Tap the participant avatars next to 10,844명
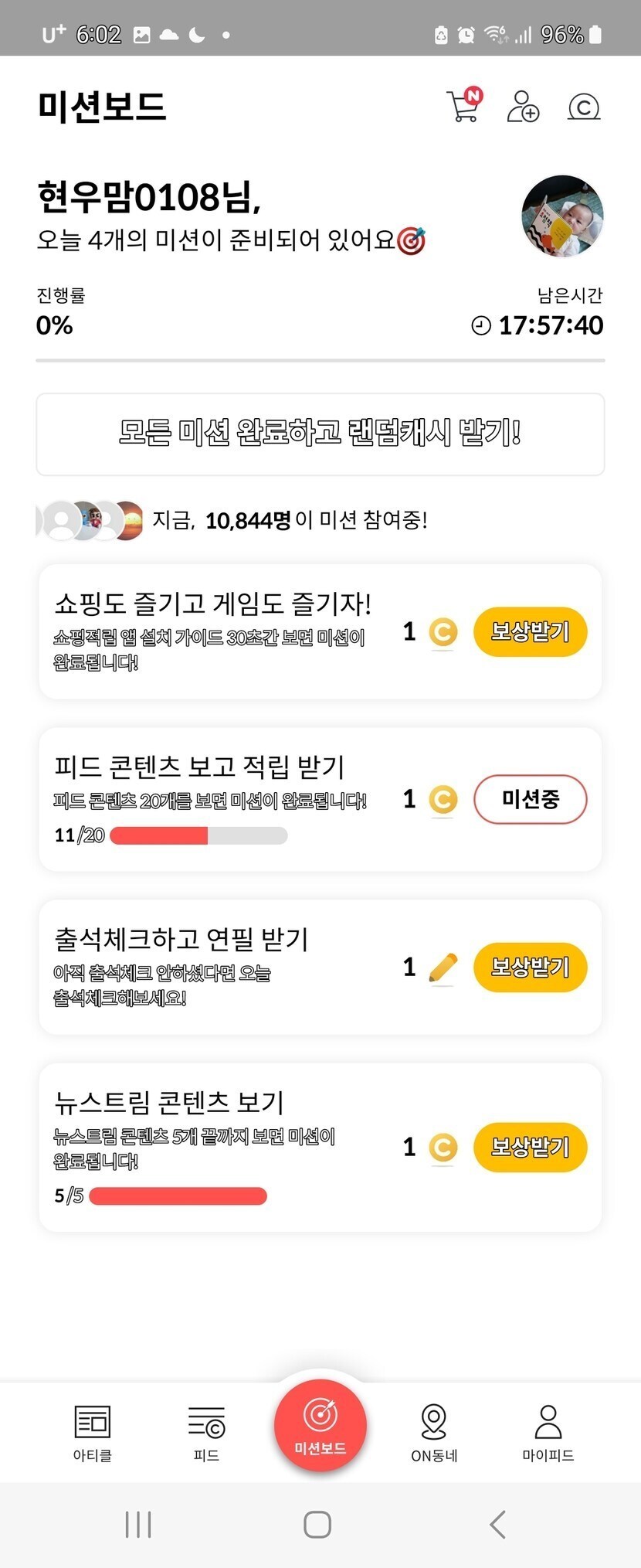This screenshot has height=1568, width=641. pos(91,520)
